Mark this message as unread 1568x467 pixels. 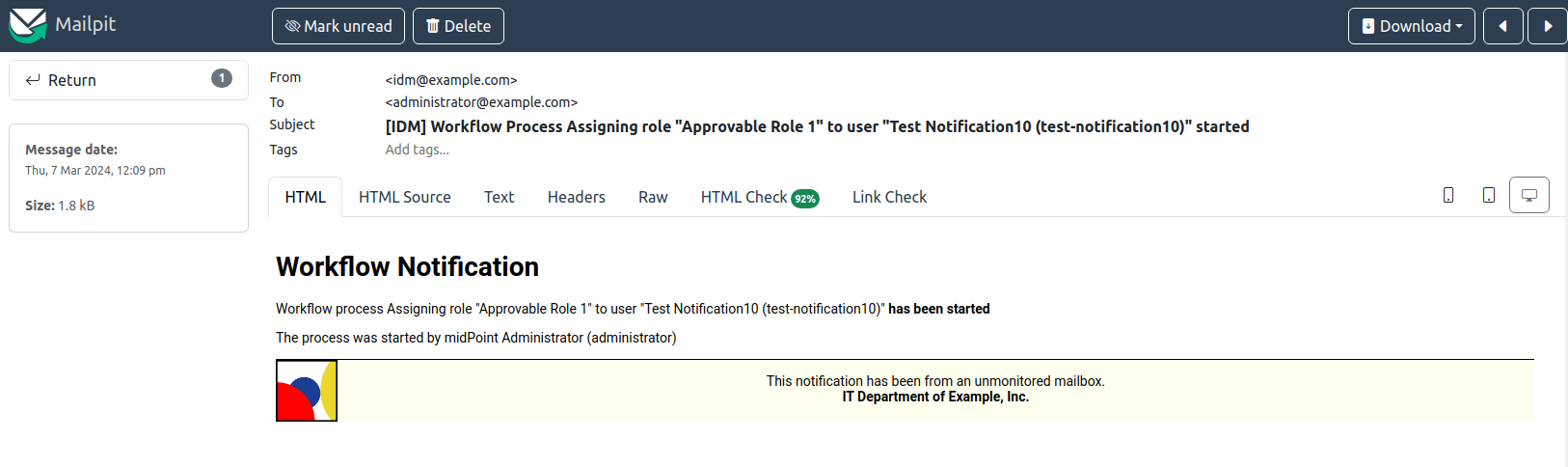[338, 26]
